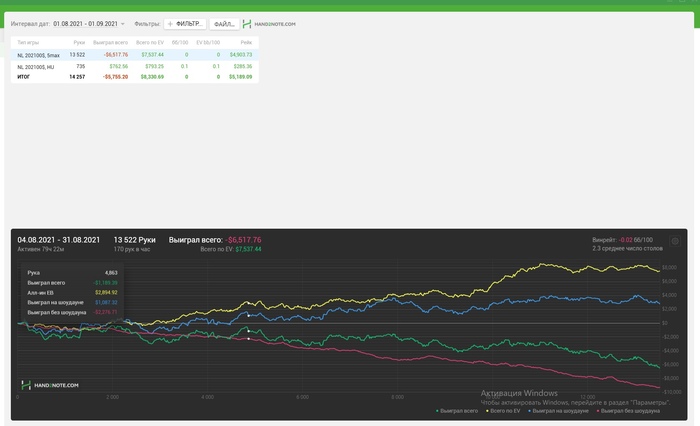Click rake value $285.36
This screenshot has width=700, height=426.
[x=243, y=67]
